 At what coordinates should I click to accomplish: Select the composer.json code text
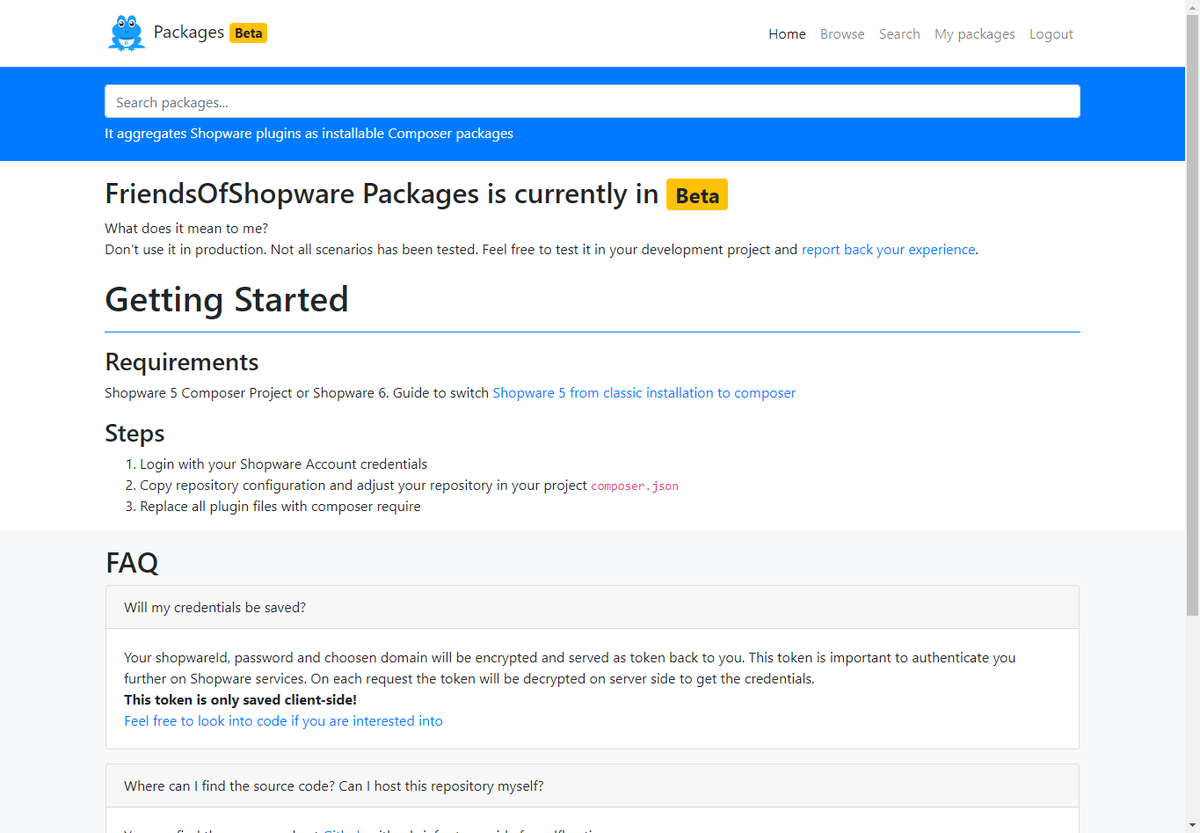pos(635,486)
